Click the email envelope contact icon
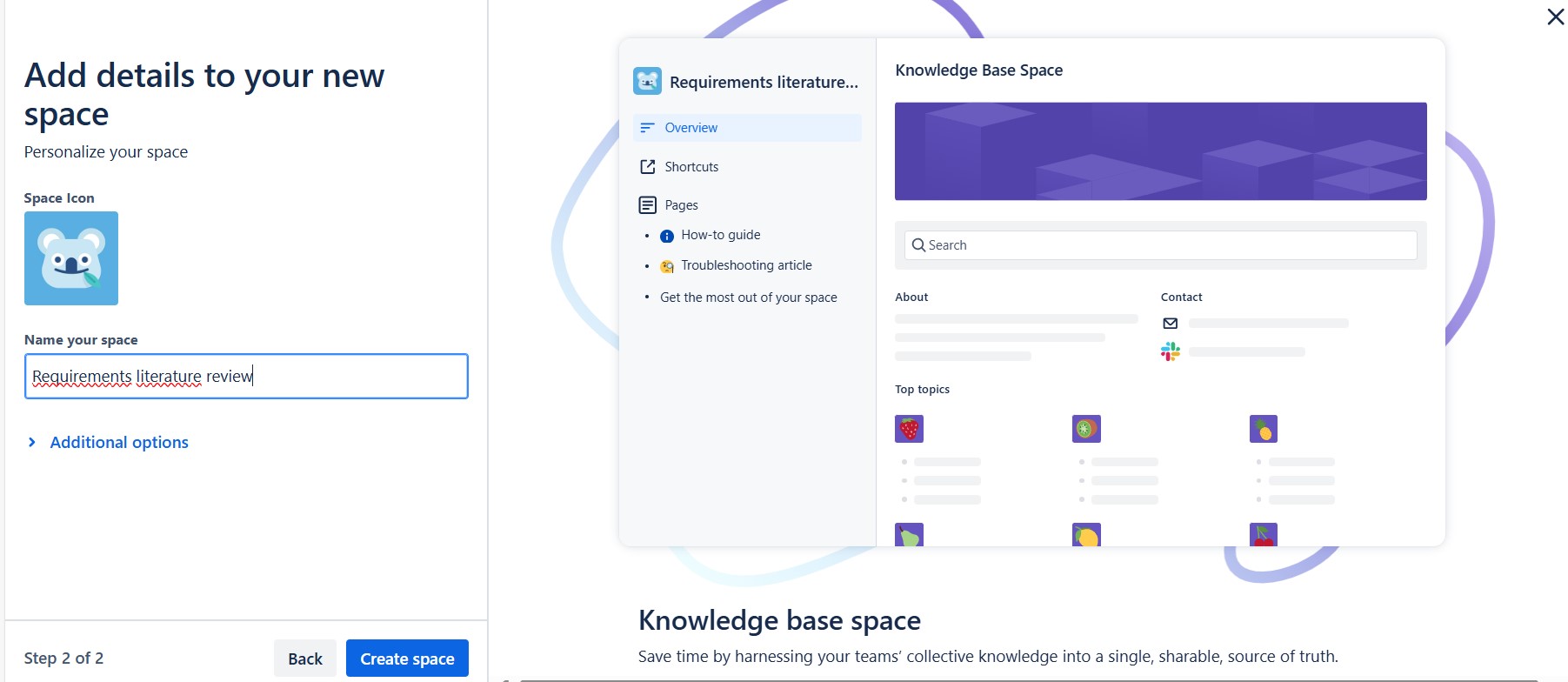The width and height of the screenshot is (1568, 682). pos(1171,324)
